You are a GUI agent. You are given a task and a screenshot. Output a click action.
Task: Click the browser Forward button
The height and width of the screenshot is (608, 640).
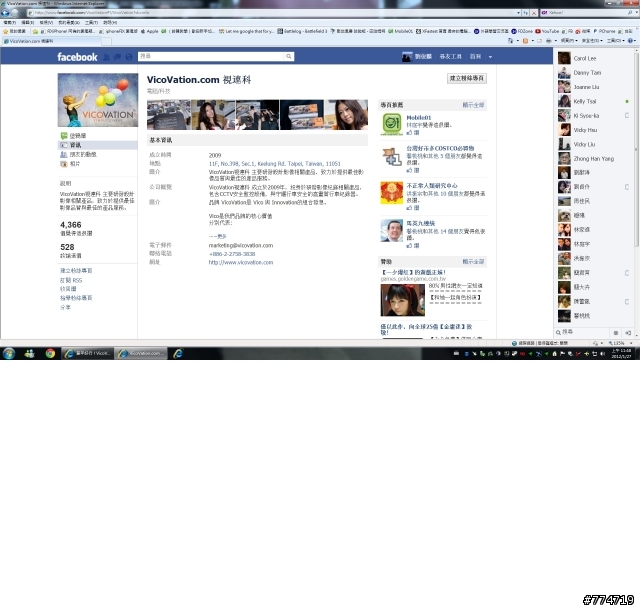(15, 13)
